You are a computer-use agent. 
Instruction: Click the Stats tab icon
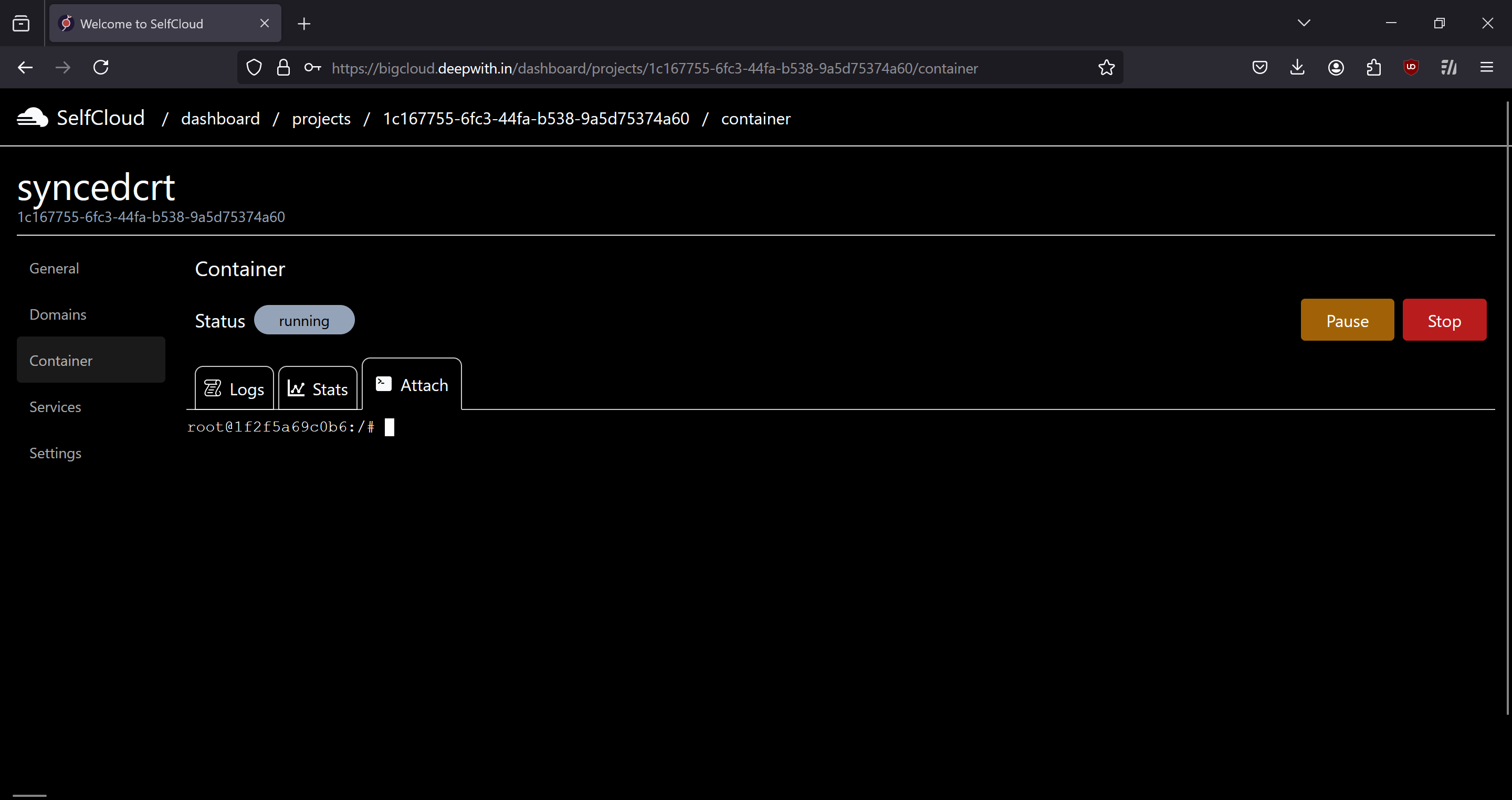pyautogui.click(x=298, y=388)
